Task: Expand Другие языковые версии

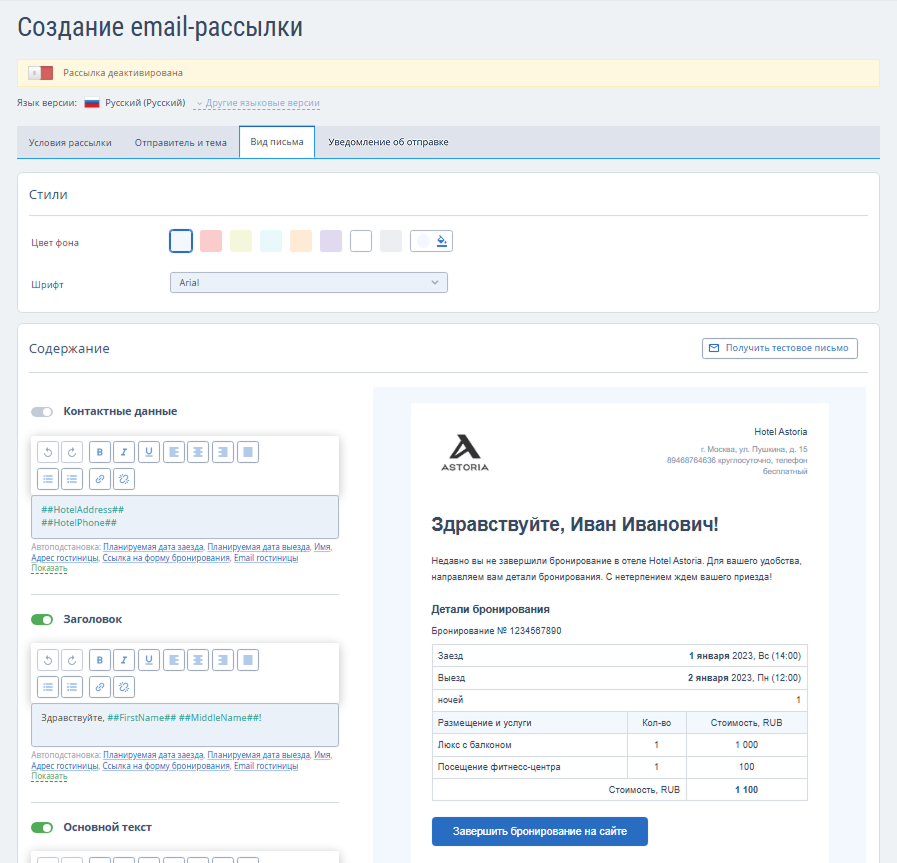Action: click(258, 103)
